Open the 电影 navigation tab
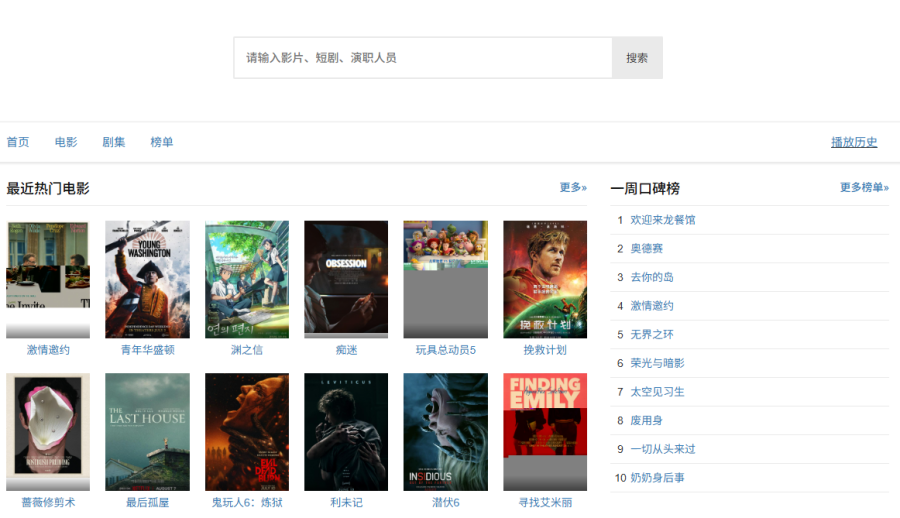 [66, 142]
